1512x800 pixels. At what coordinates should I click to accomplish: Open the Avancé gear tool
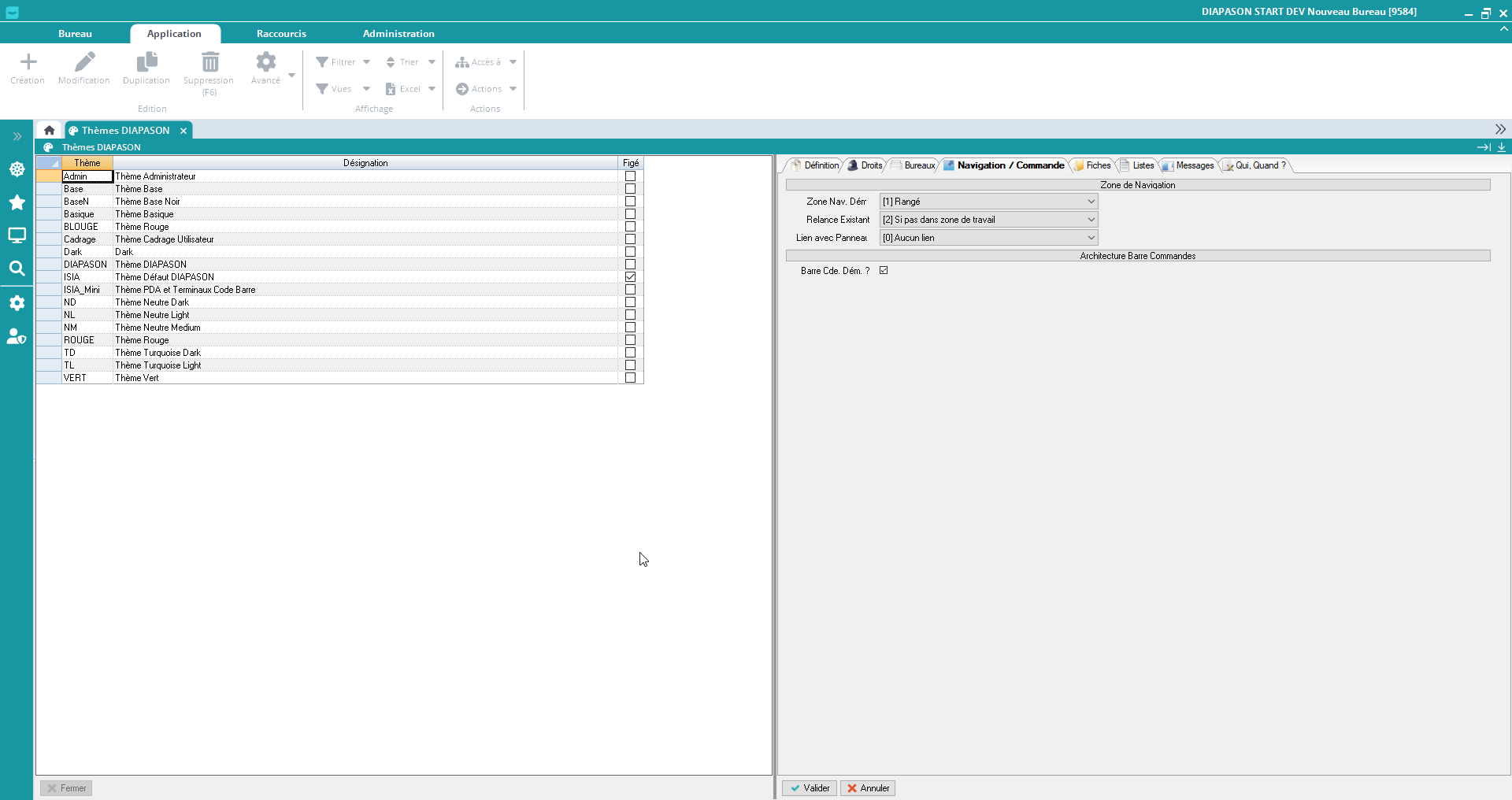pos(266,62)
